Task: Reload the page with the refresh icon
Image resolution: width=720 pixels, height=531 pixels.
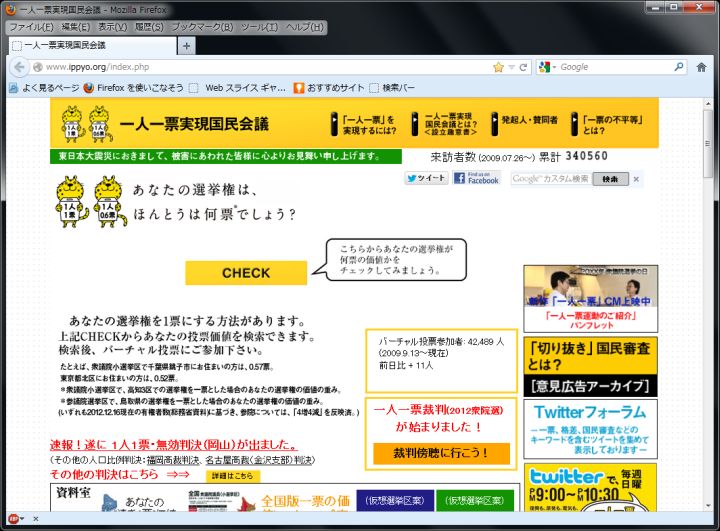Action: (x=524, y=67)
